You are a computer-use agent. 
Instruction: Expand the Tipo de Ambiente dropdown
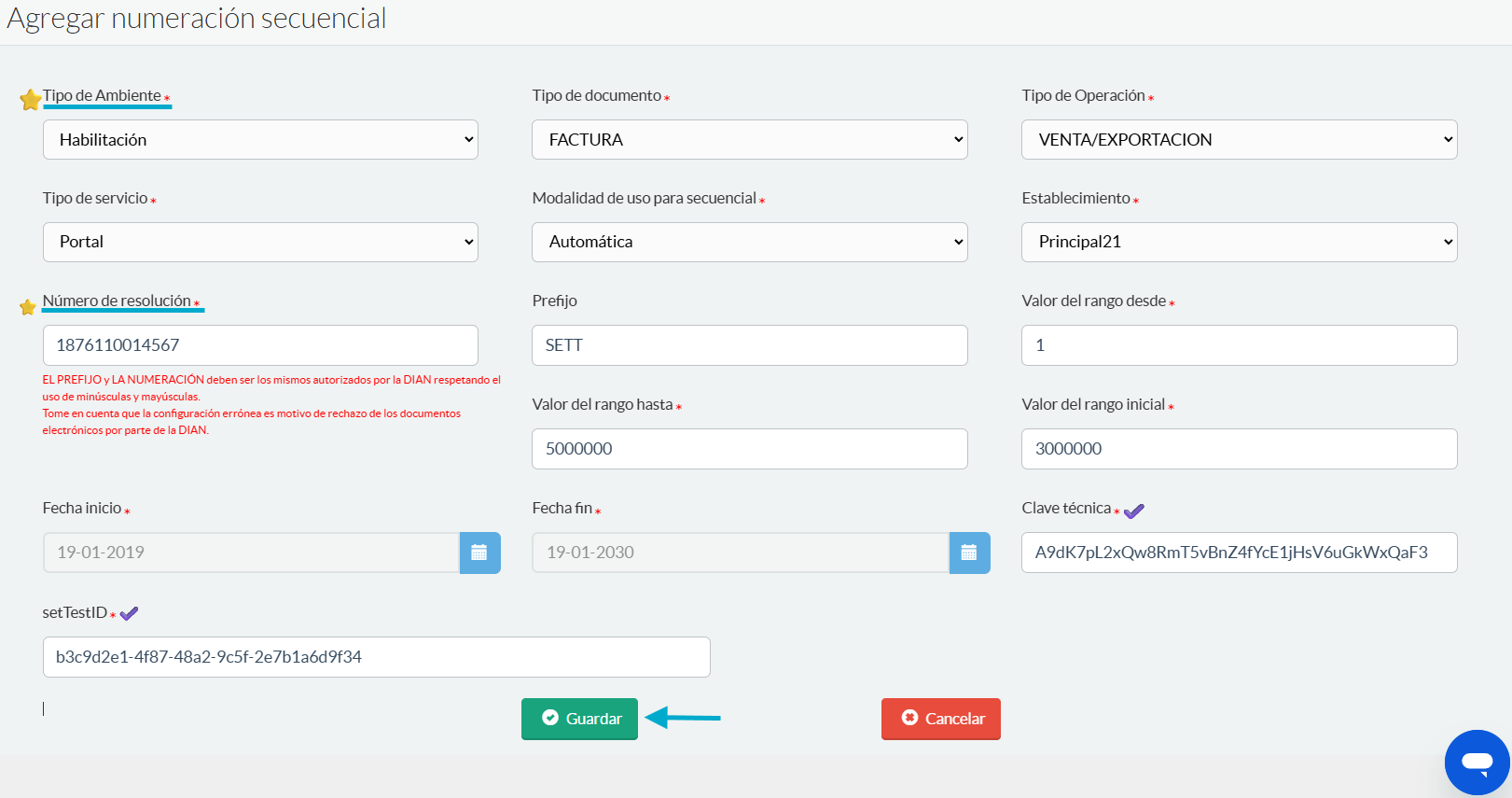click(260, 140)
